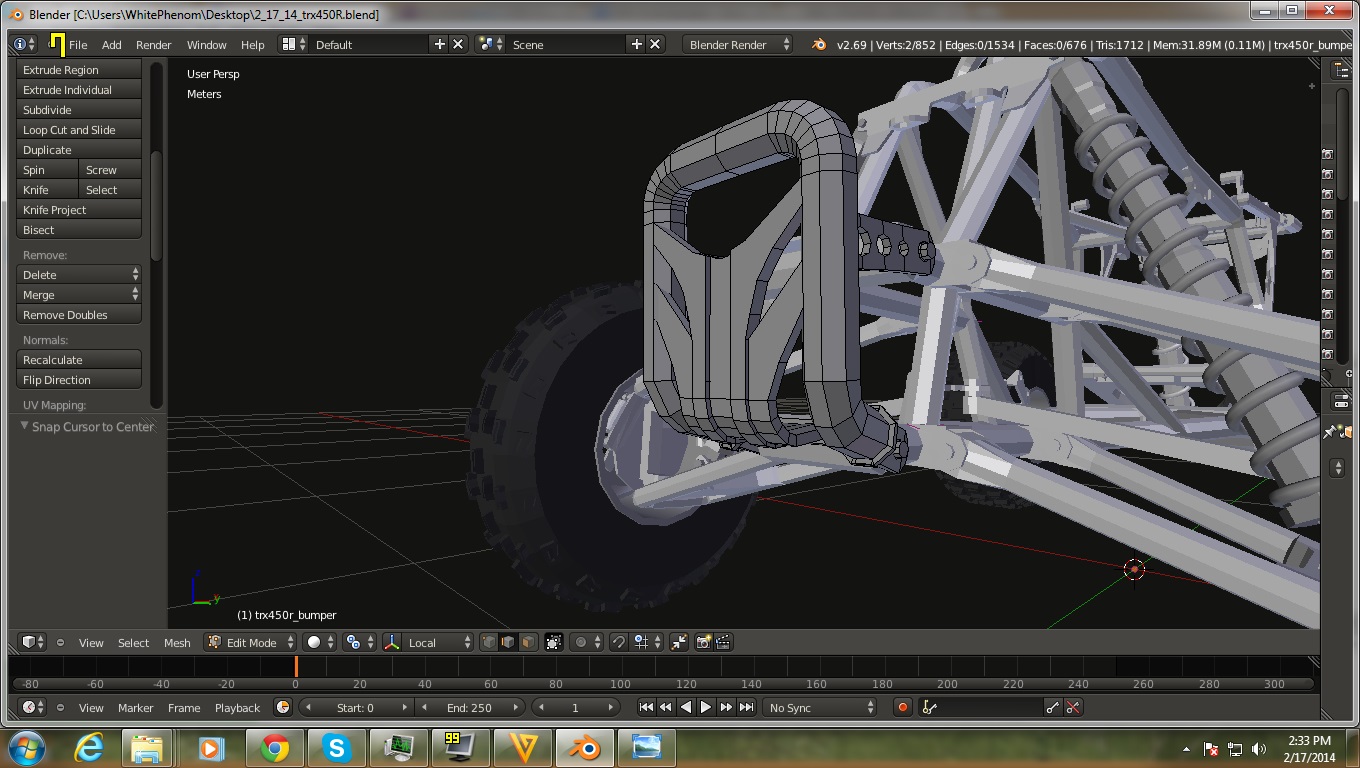This screenshot has width=1360, height=768.
Task: Toggle the pin icon in properties
Action: [x=1329, y=432]
